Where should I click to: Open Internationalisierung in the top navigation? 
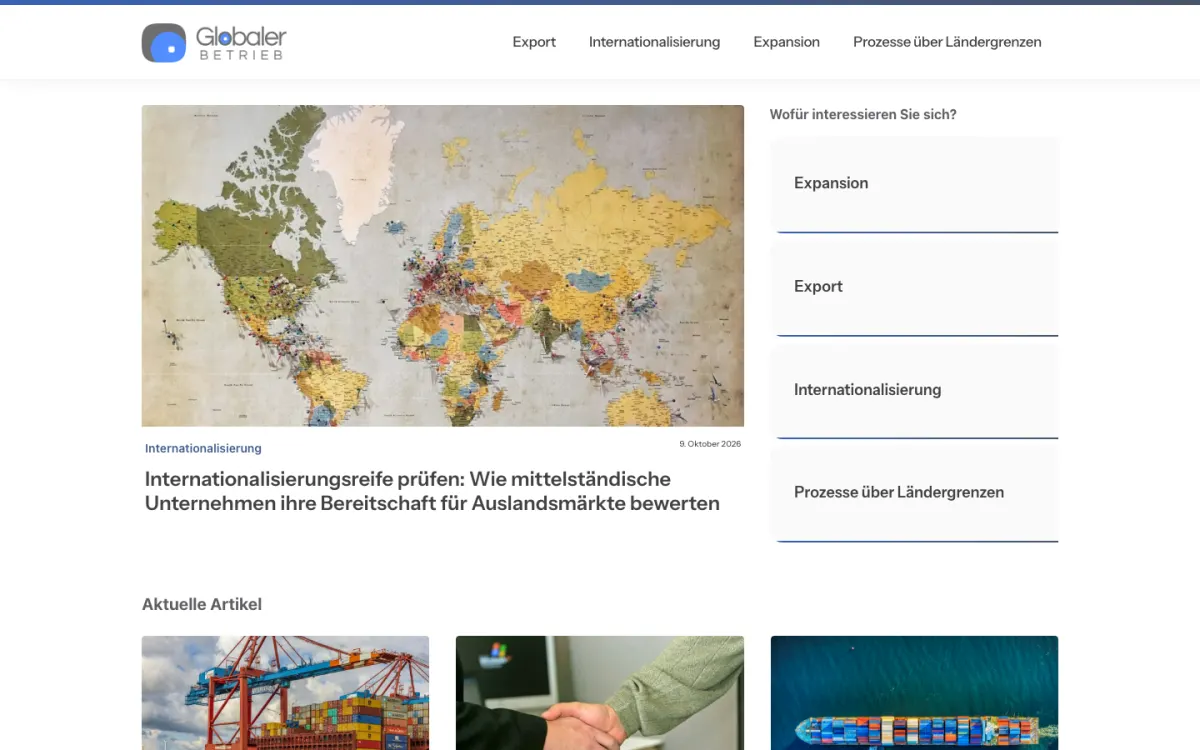coord(654,42)
